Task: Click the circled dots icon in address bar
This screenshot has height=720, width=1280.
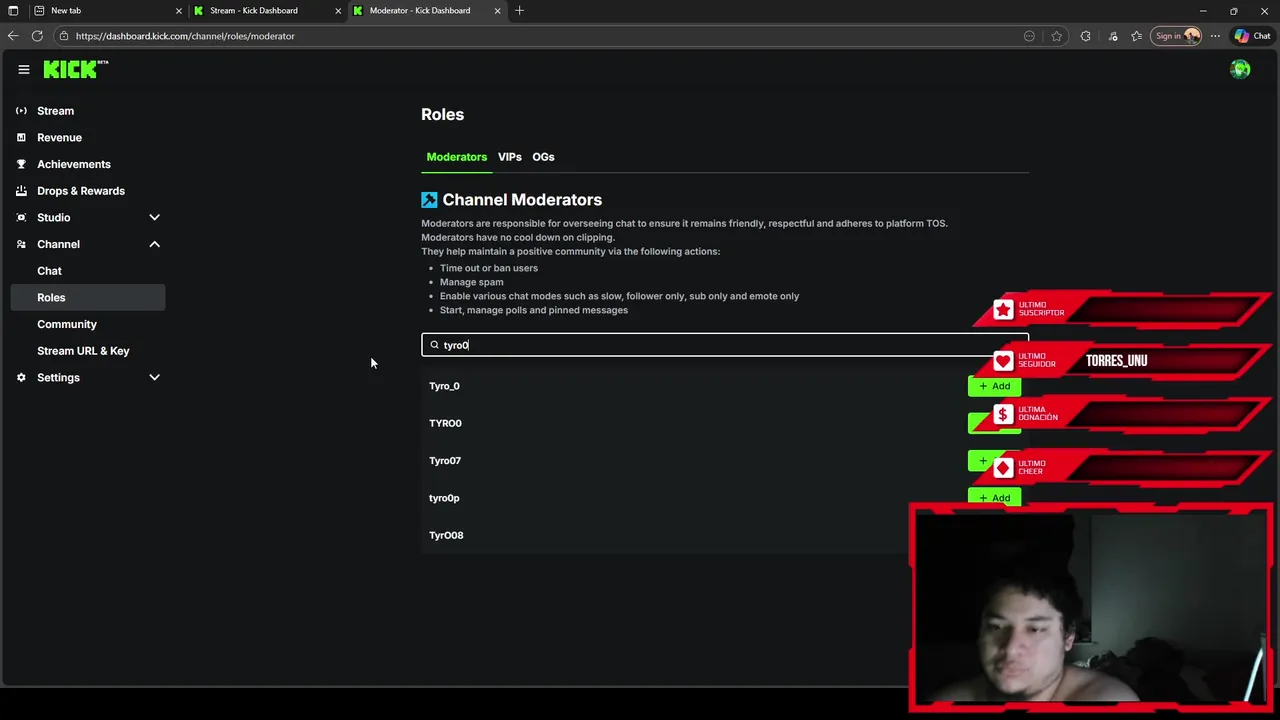Action: coord(1029,36)
